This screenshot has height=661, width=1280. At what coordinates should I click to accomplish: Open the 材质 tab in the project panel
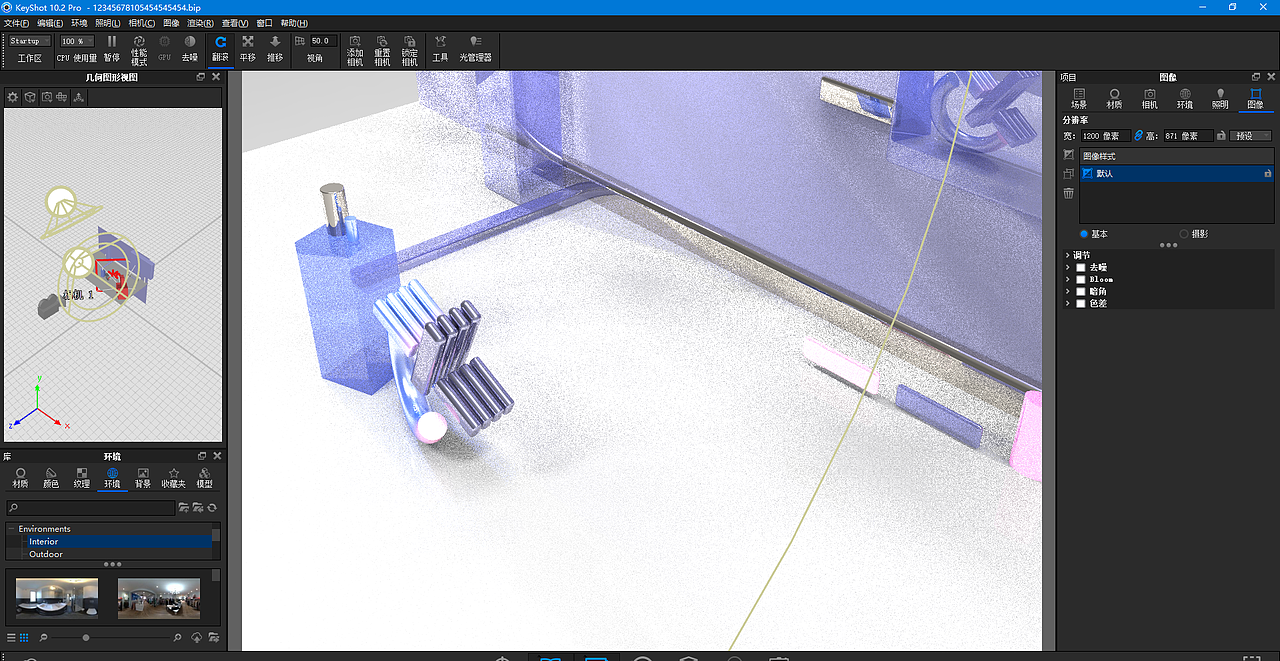[x=1115, y=97]
